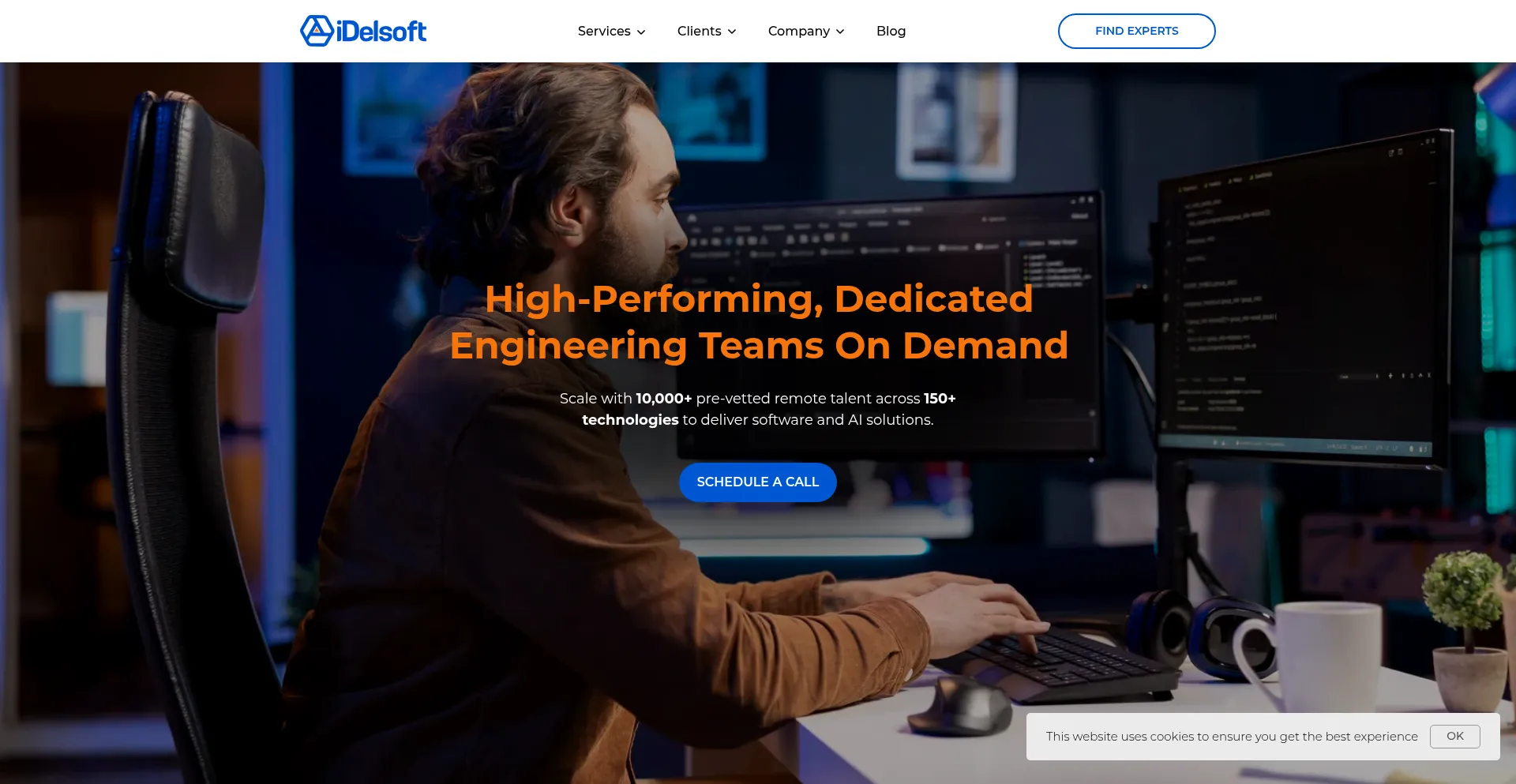Expand the chevron next to Company
This screenshot has height=784, width=1516.
840,32
